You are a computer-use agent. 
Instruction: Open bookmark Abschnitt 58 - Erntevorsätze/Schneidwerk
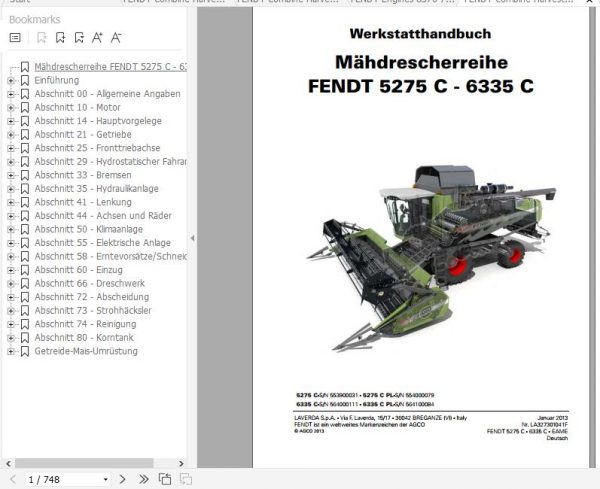(110, 256)
